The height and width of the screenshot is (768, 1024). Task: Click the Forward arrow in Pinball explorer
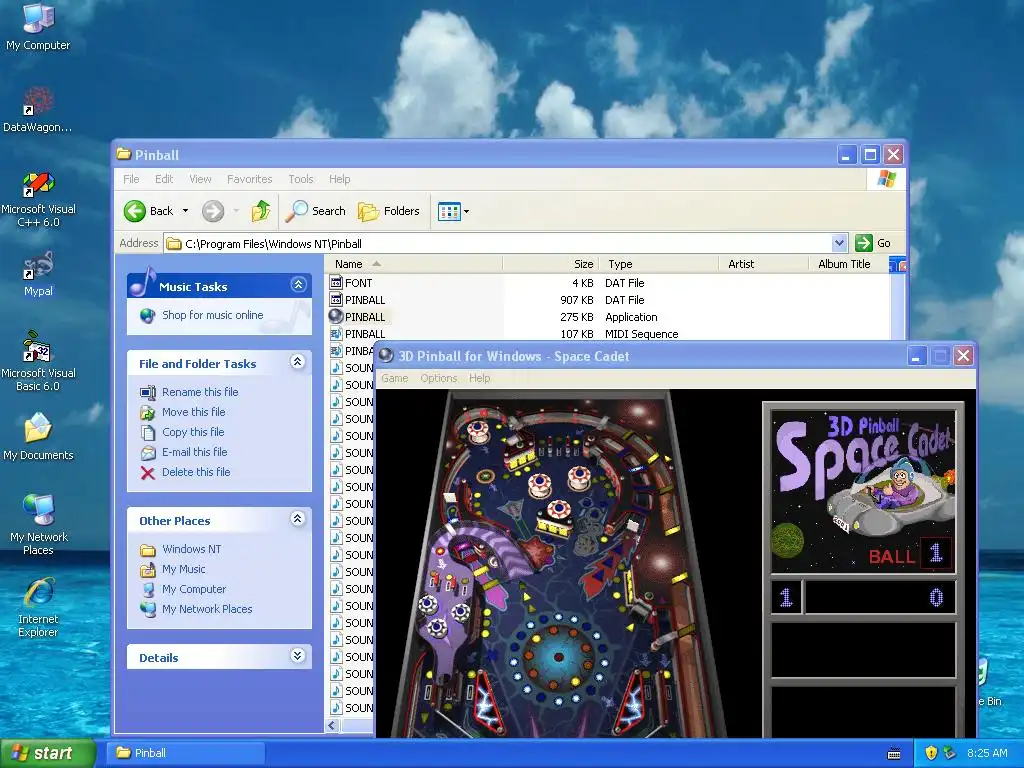point(213,211)
